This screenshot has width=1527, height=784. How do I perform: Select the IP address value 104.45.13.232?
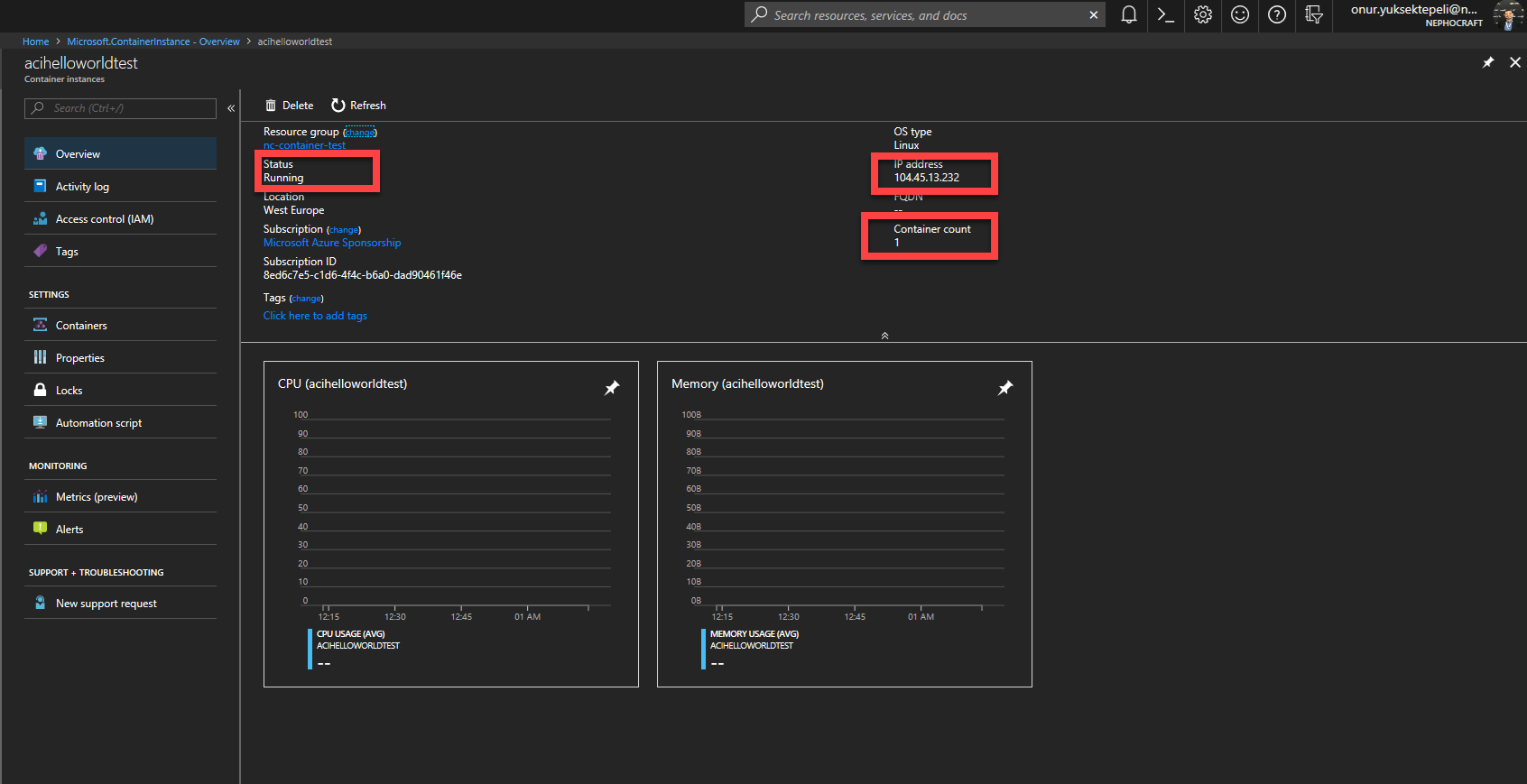pyautogui.click(x=927, y=178)
